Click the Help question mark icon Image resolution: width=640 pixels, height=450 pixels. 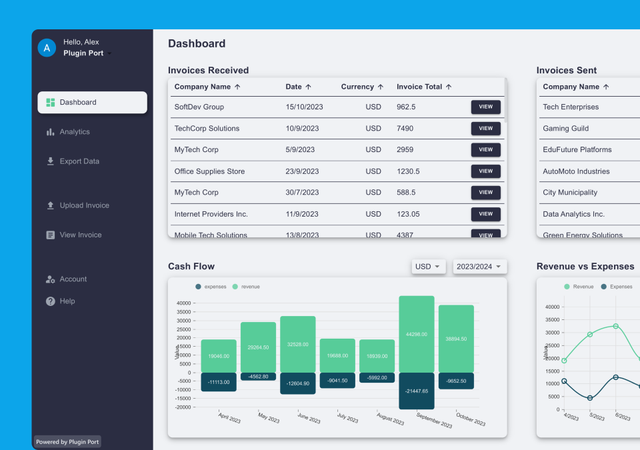(50, 301)
